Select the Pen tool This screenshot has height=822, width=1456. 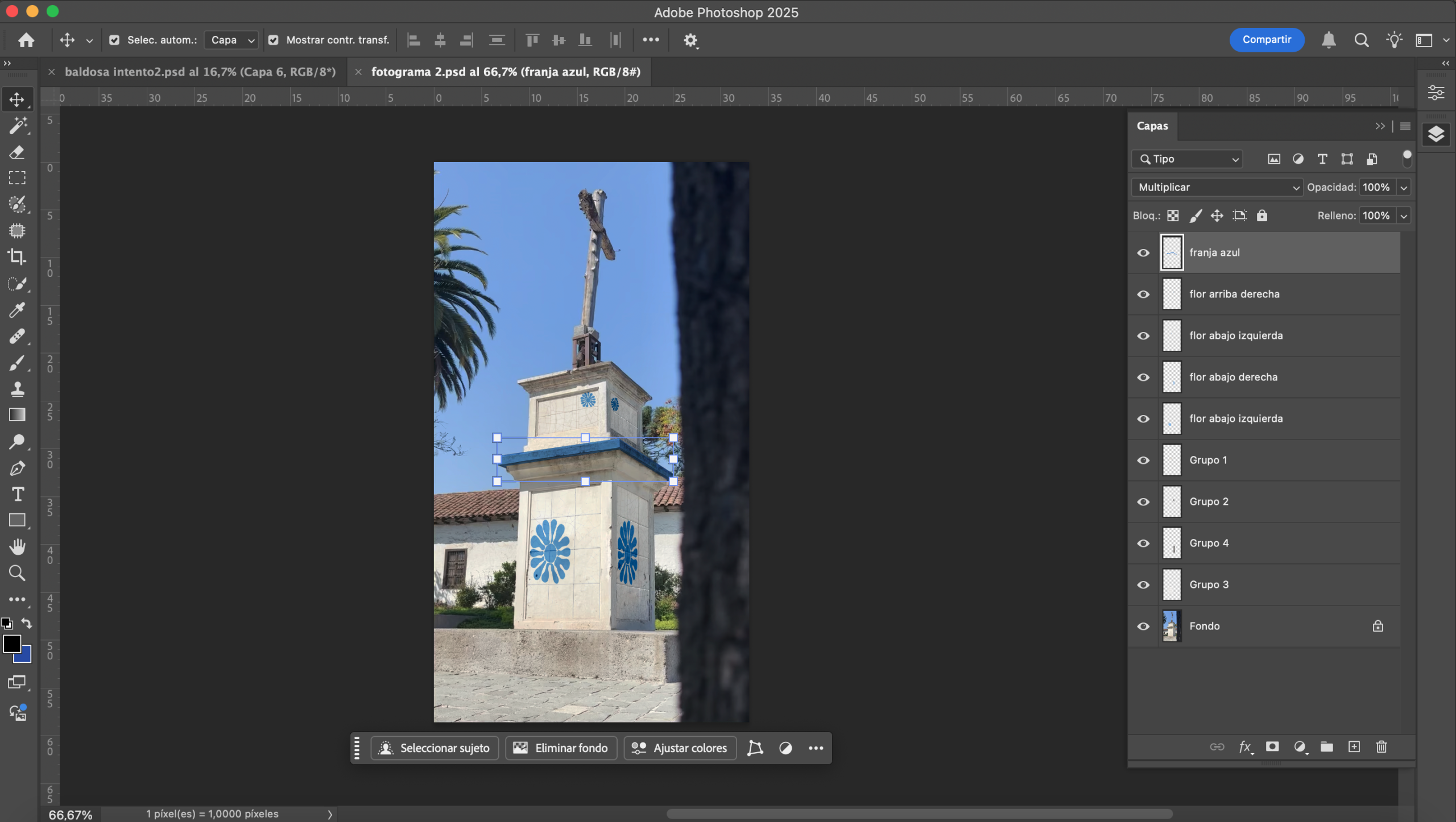point(16,468)
